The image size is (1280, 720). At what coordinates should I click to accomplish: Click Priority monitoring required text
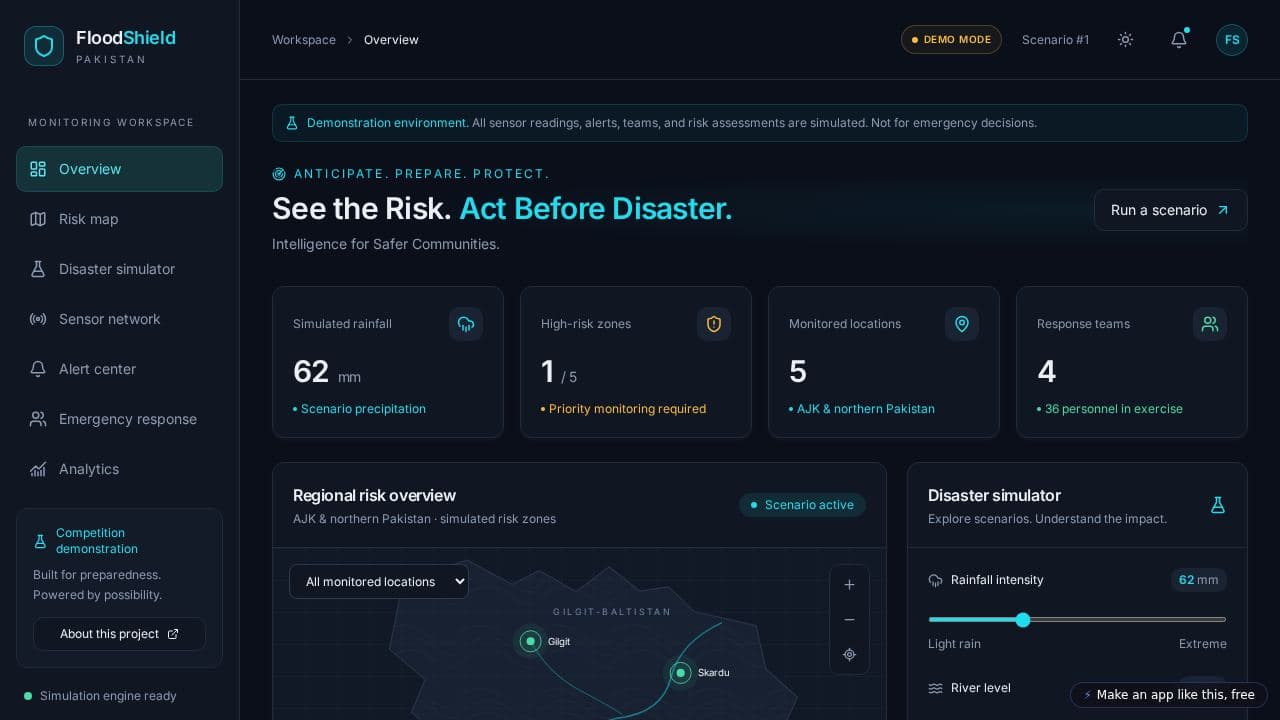(x=627, y=409)
